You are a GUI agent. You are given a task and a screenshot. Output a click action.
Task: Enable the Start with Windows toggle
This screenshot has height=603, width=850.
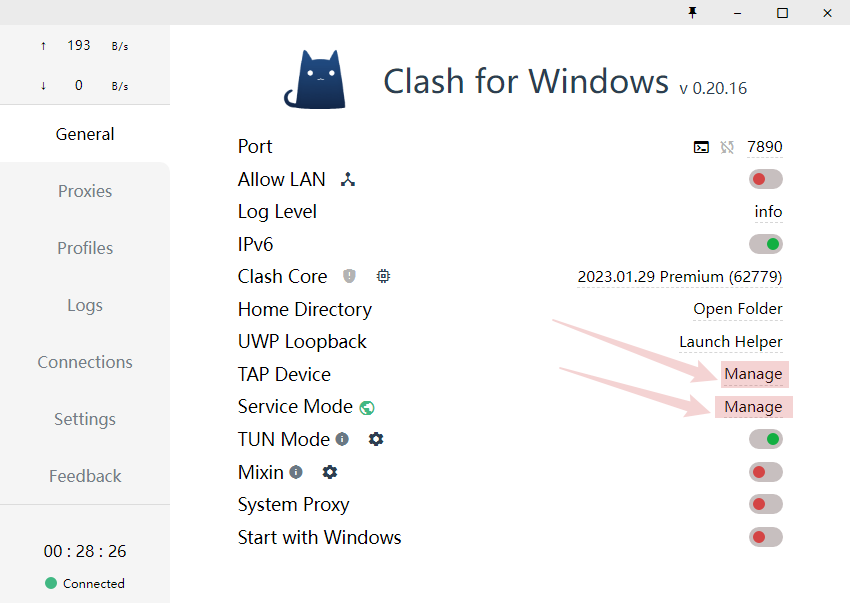[x=765, y=537]
